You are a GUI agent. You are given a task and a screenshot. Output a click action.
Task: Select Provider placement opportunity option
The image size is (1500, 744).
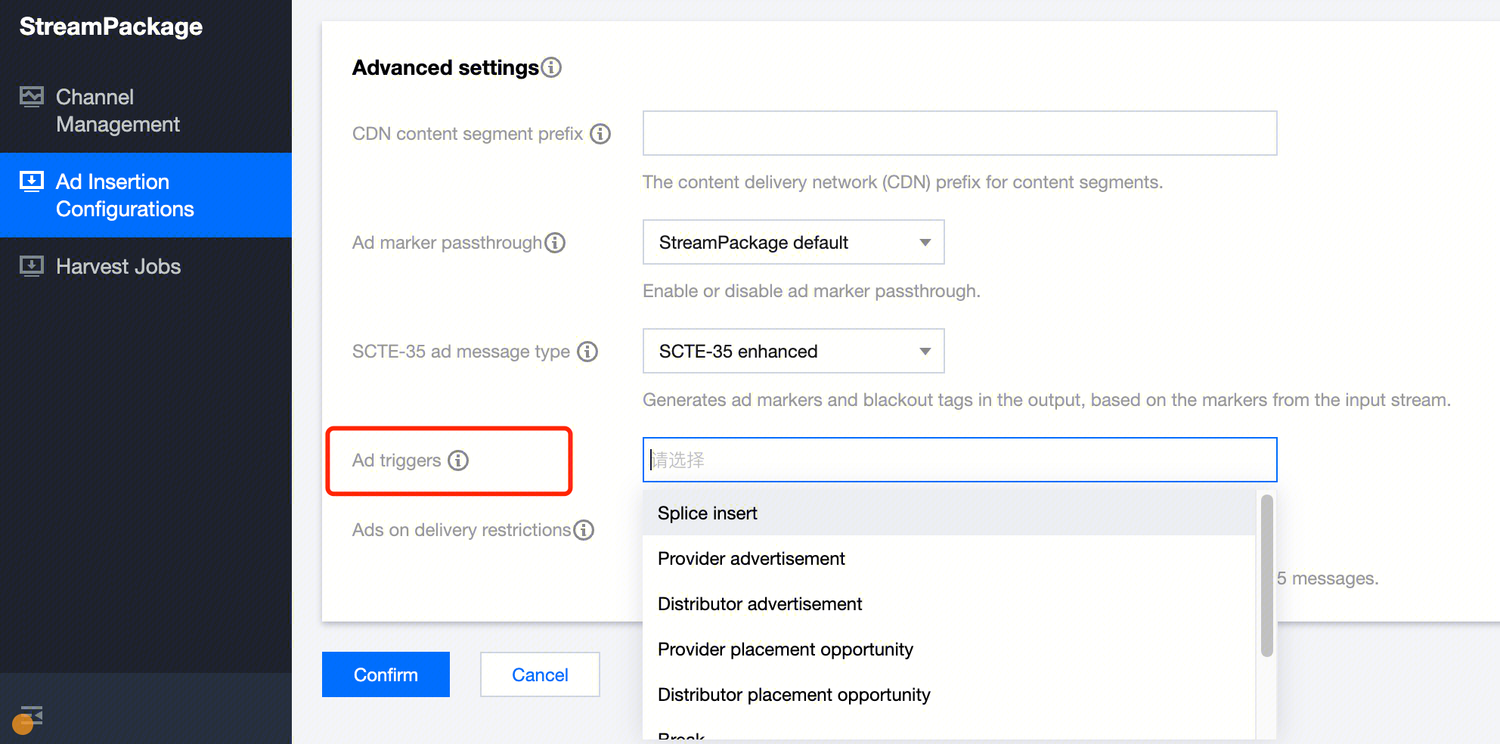[x=785, y=650]
